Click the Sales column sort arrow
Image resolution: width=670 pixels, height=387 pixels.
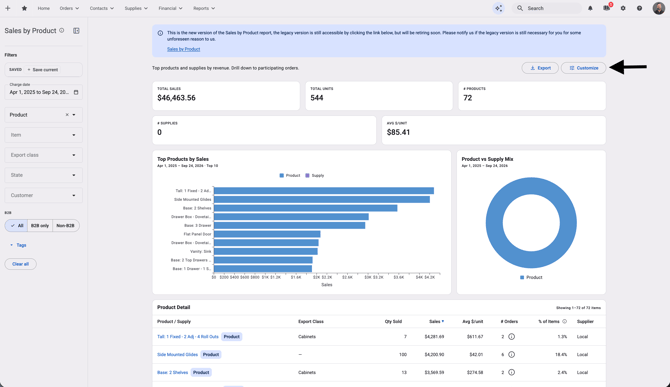coord(443,321)
